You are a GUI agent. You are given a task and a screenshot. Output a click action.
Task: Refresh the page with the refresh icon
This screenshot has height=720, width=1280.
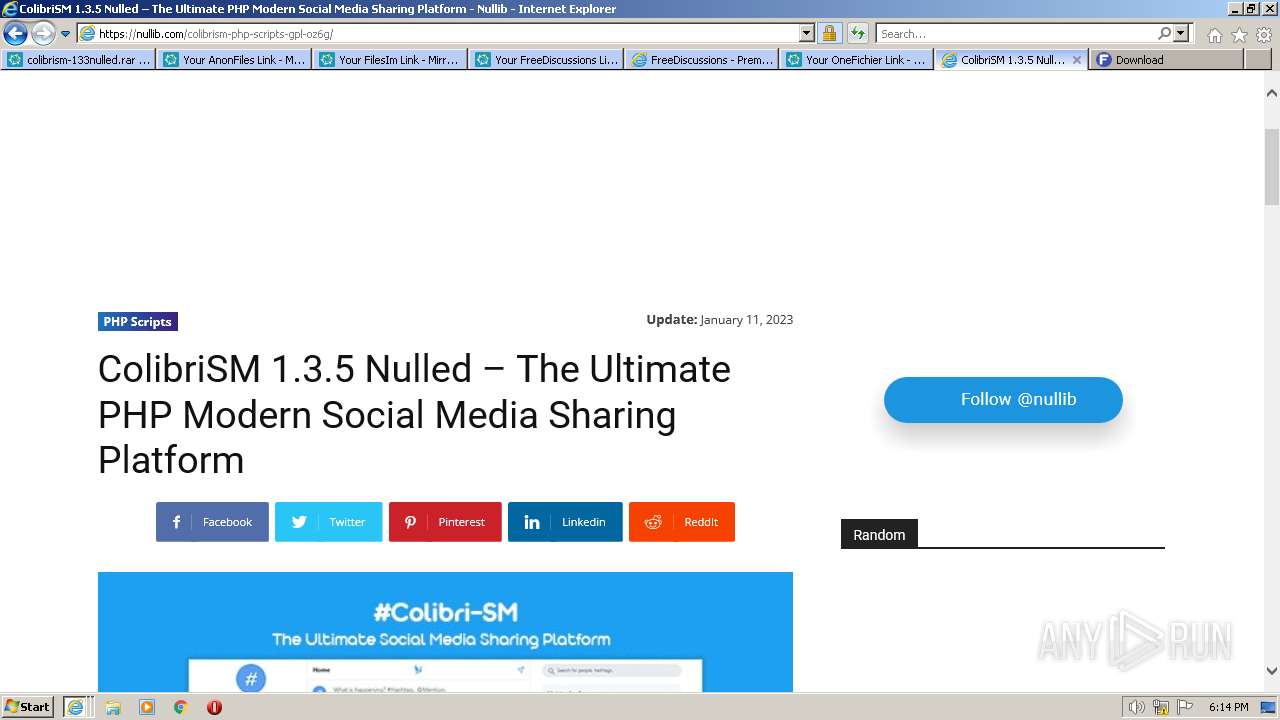tap(858, 33)
